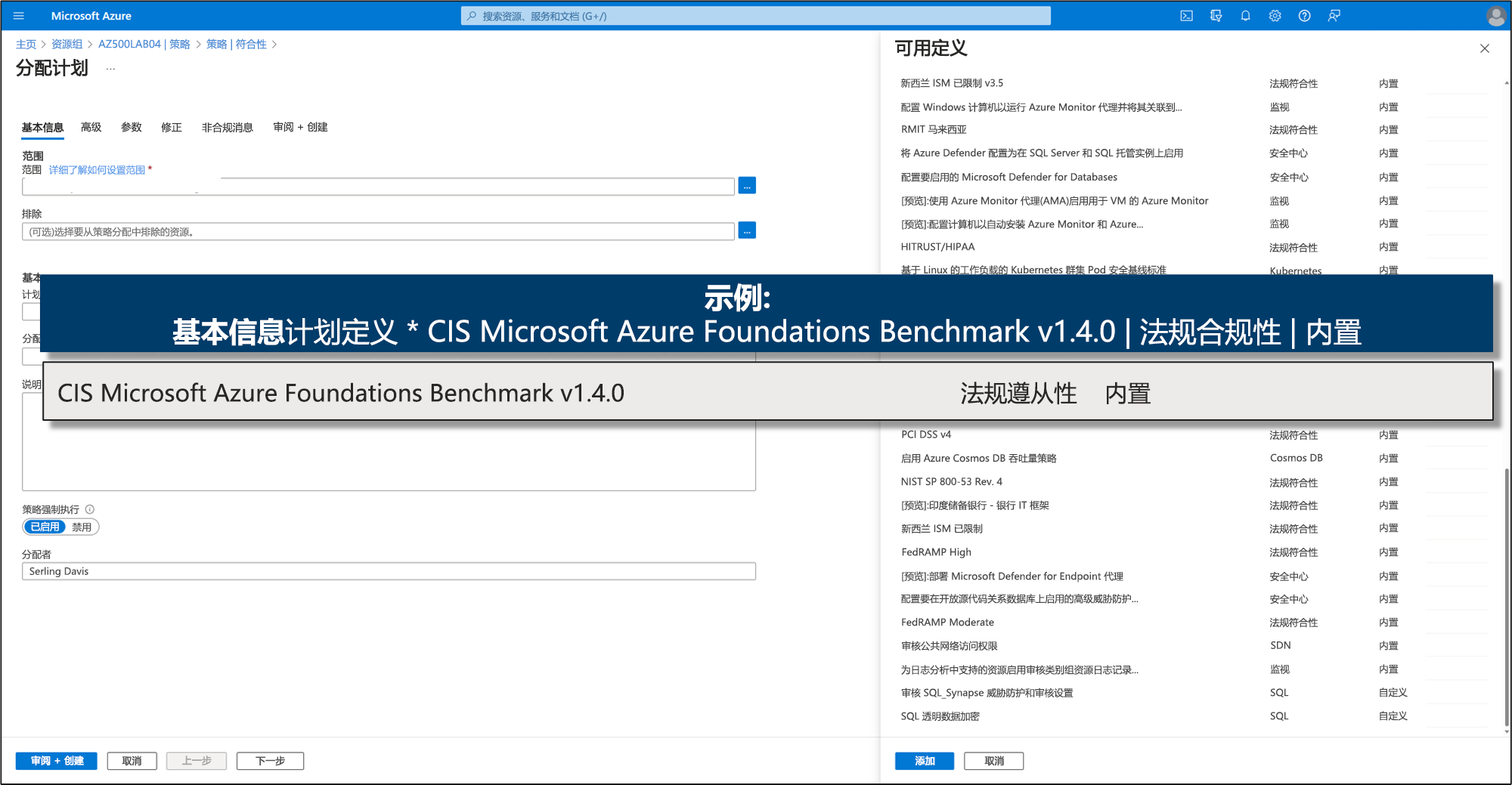The image size is (1512, 785).
Task: Switch to the 修正 tab
Action: [172, 128]
